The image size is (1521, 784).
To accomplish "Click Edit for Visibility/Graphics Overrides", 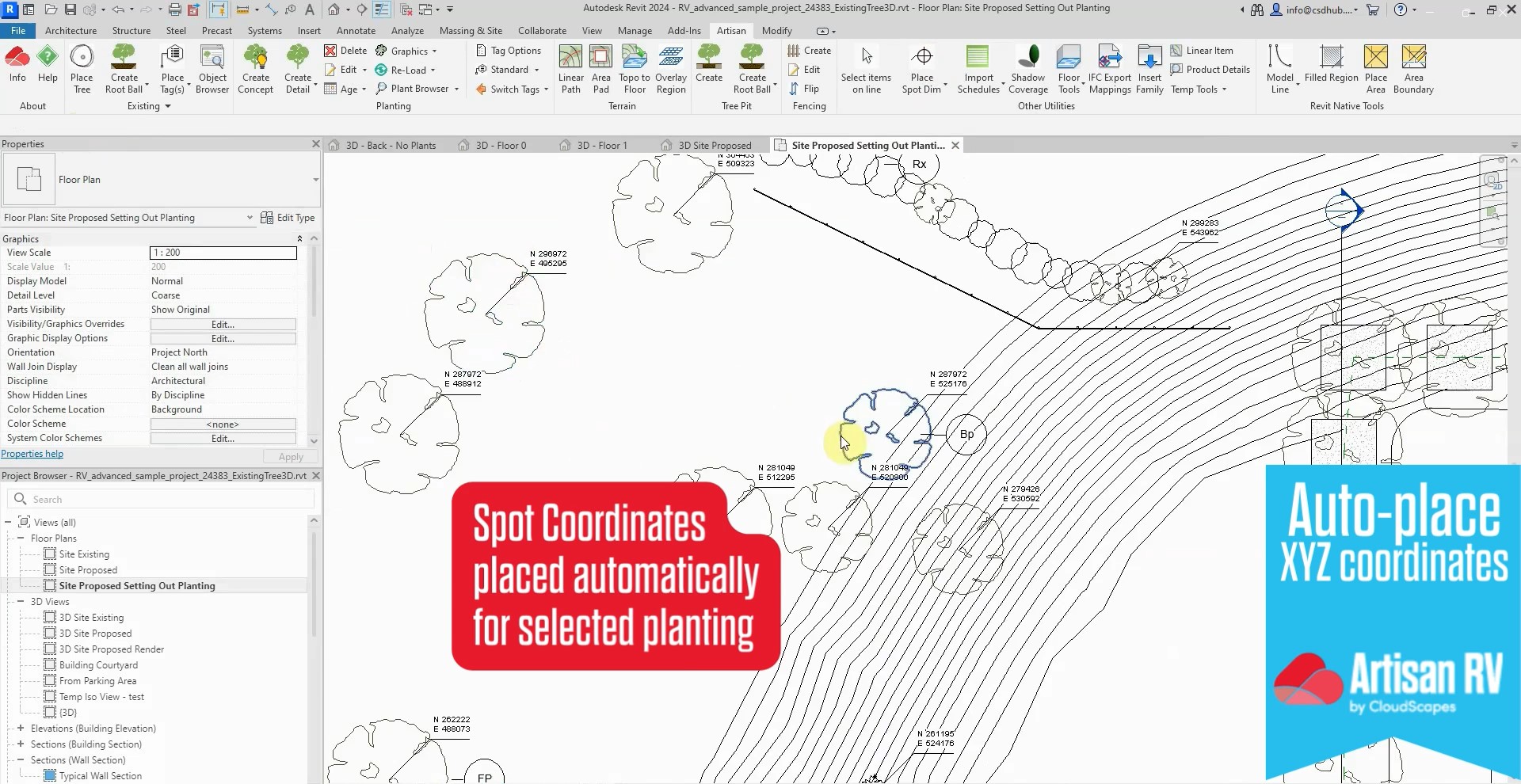I will [x=223, y=325].
